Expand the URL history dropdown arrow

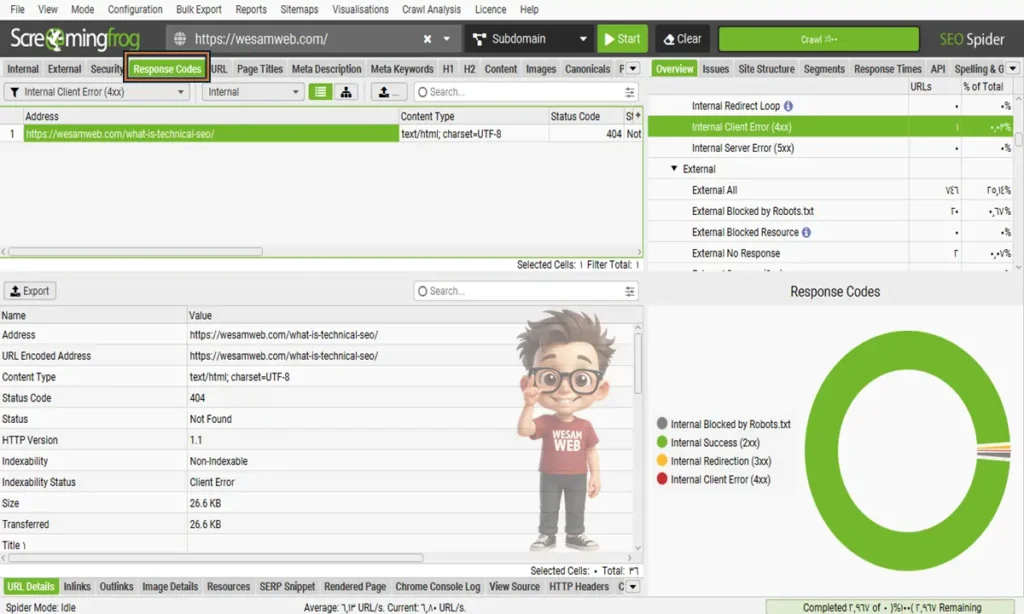tap(446, 39)
